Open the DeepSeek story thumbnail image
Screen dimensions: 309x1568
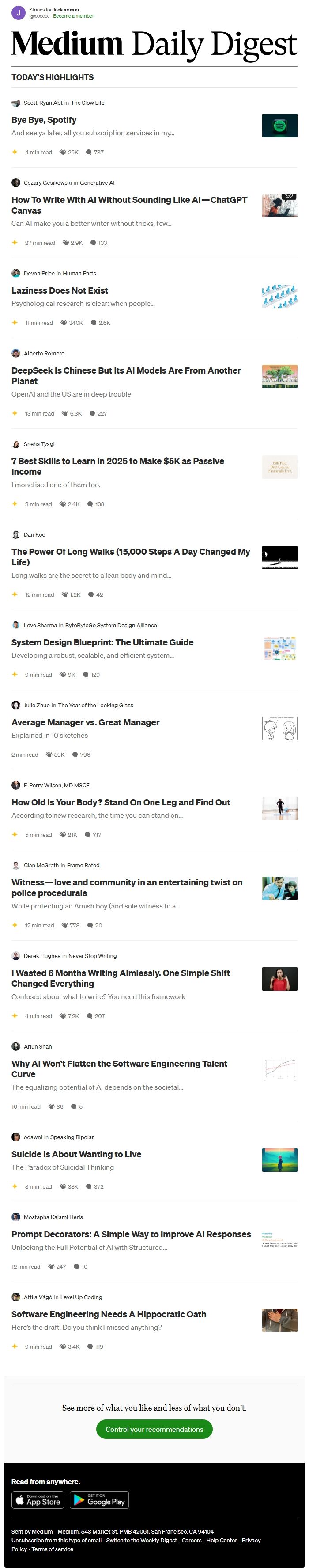[x=279, y=376]
